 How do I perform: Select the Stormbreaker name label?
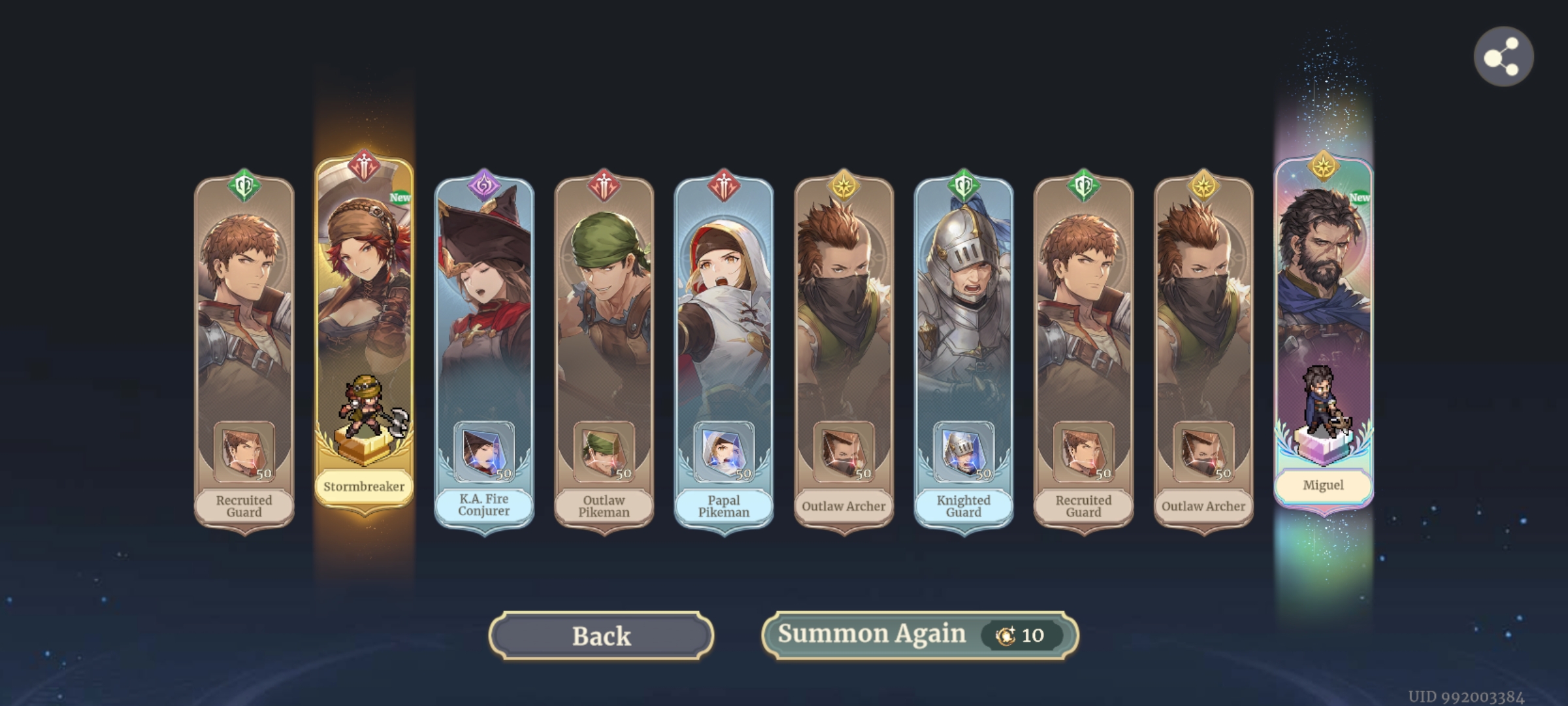pos(364,486)
